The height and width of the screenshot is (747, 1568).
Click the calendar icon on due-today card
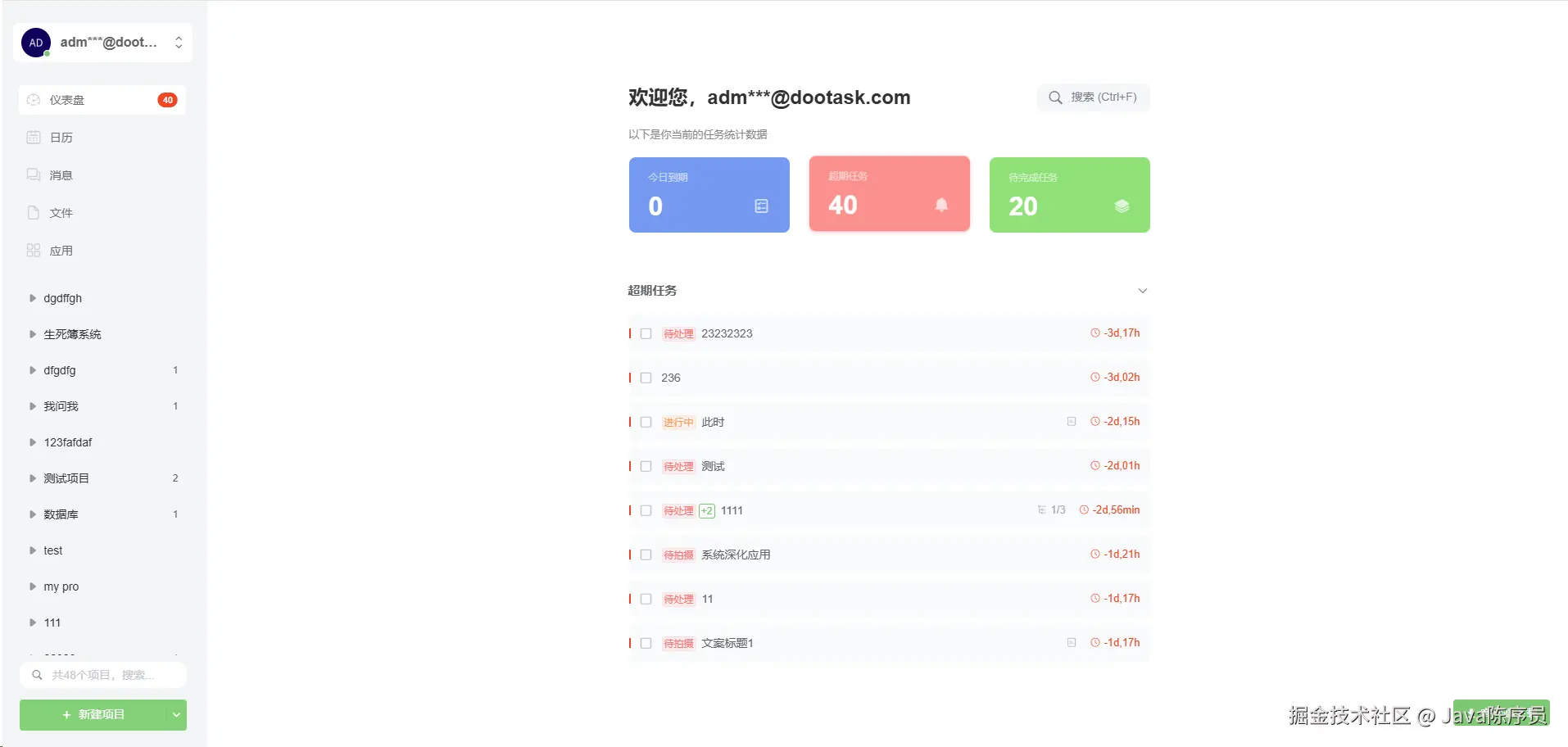[761, 206]
